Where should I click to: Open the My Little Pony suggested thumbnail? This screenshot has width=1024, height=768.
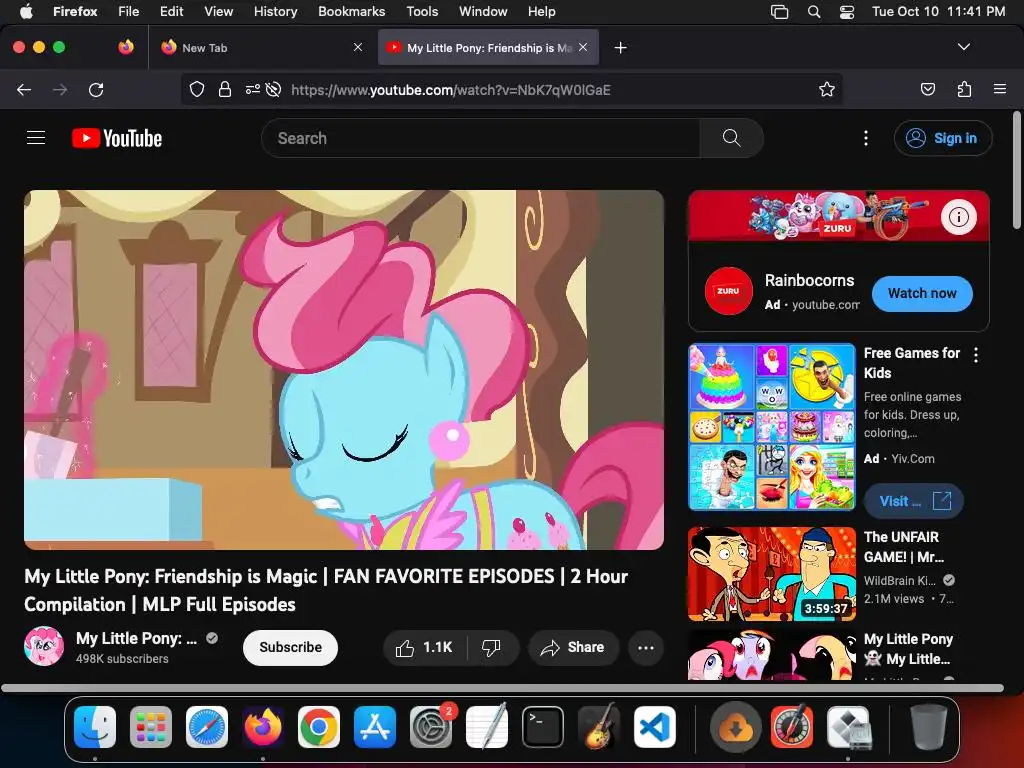click(772, 655)
